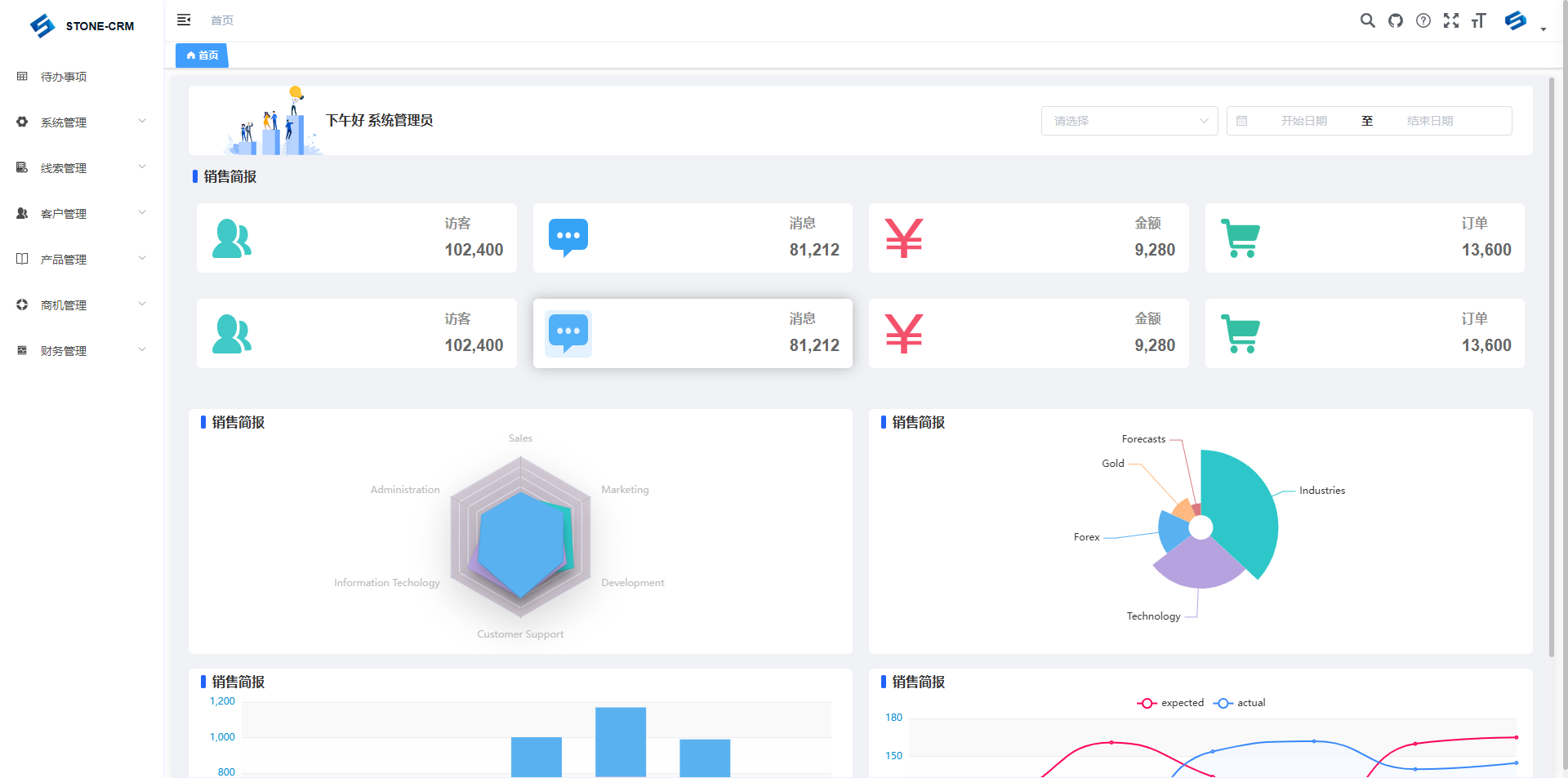Expand 系统管理 chevron arrow
The width and height of the screenshot is (1568, 778).
tap(142, 121)
